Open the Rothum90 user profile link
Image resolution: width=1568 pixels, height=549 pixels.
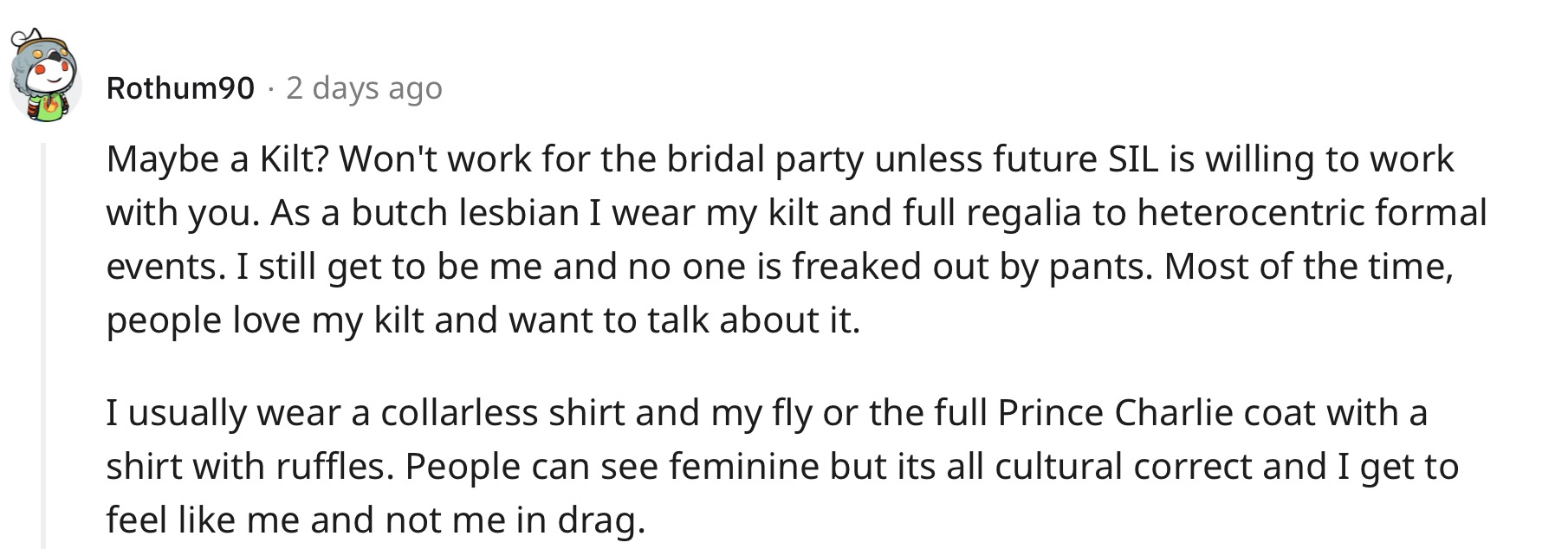(x=181, y=87)
